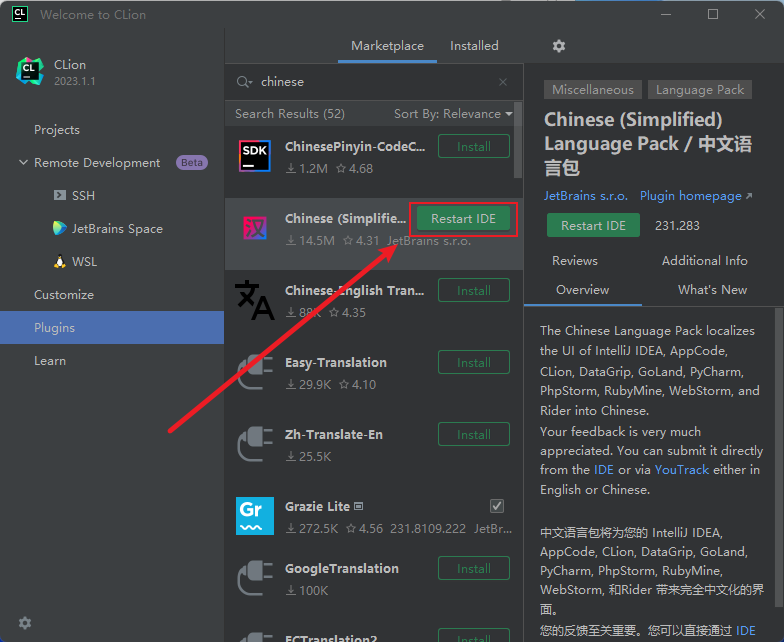784x642 pixels.
Task: Select WSL in the sidebar
Action: point(84,262)
